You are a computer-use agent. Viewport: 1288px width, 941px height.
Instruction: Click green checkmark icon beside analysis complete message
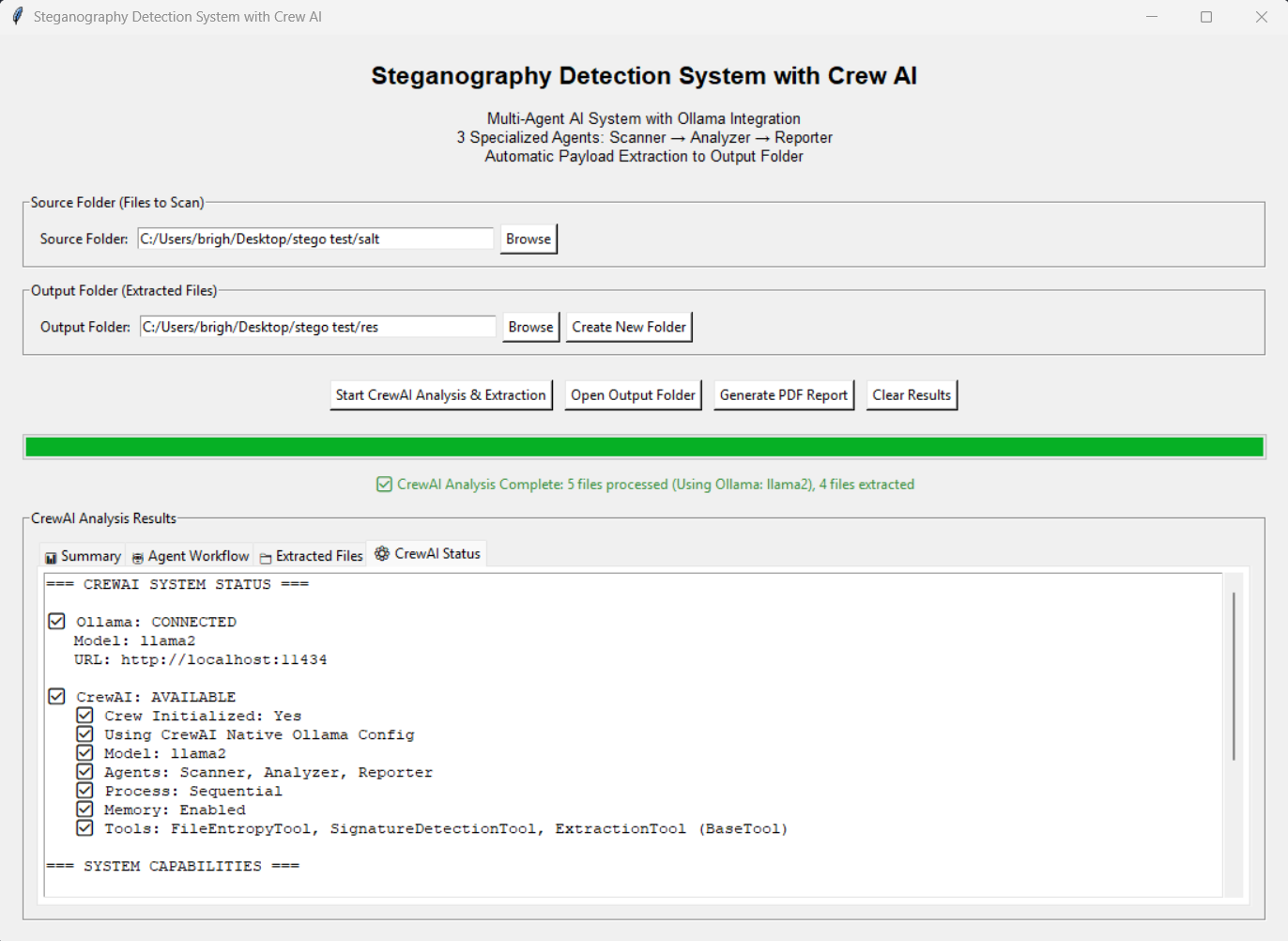coord(384,485)
